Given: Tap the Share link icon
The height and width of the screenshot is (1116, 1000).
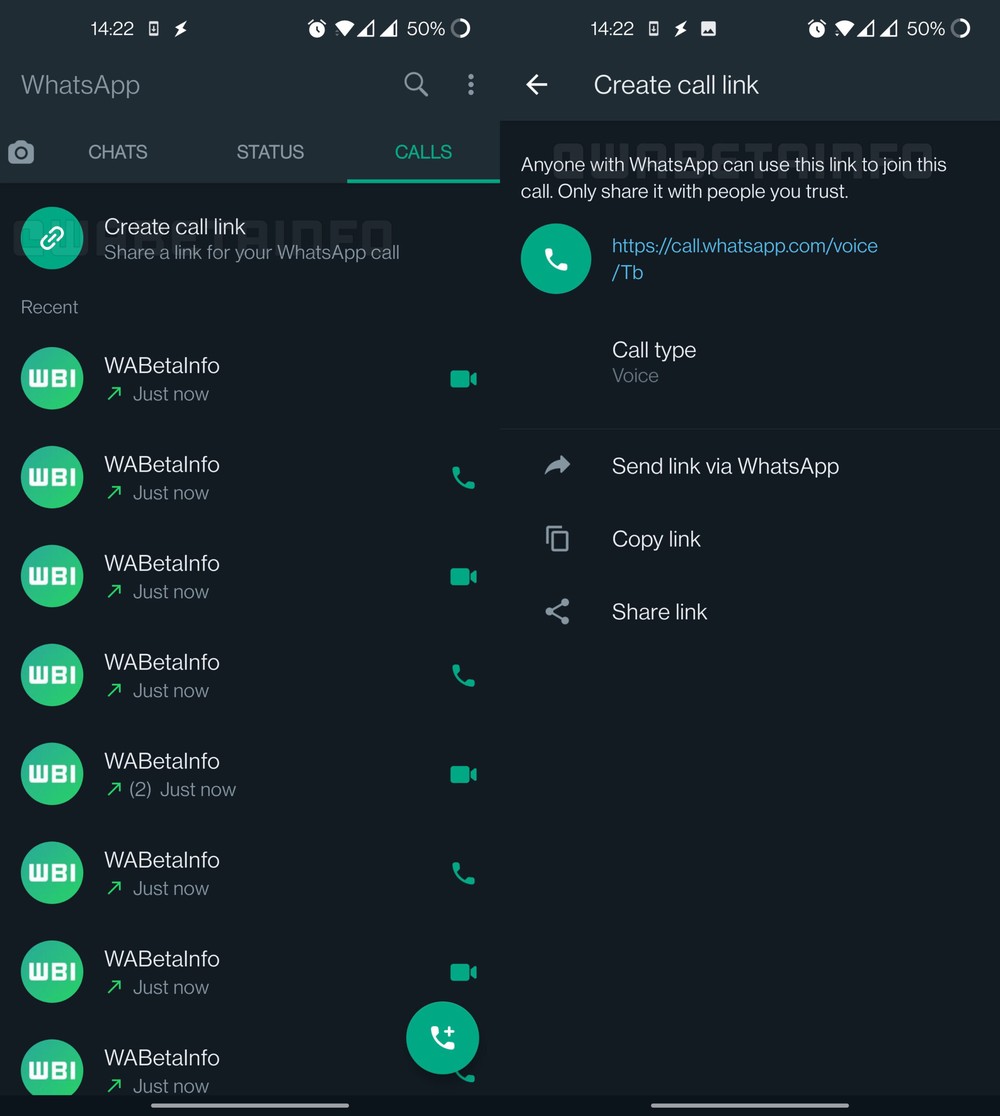Looking at the screenshot, I should 557,612.
